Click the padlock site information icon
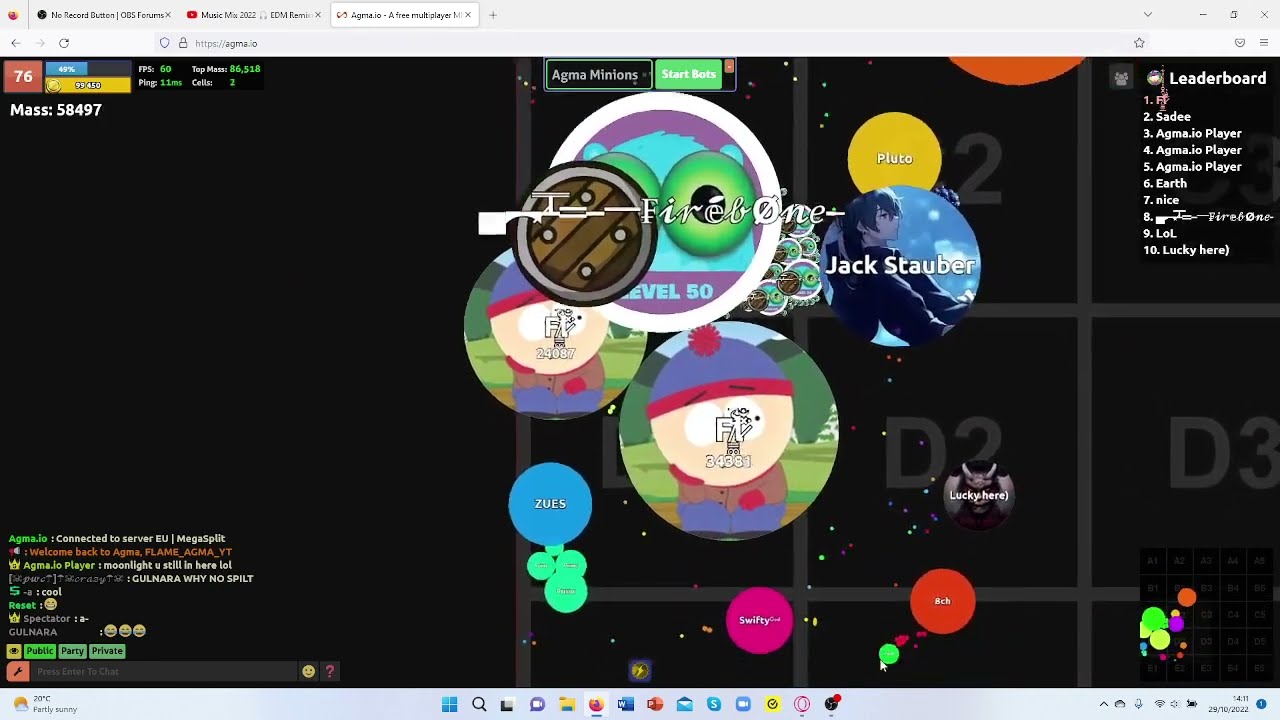The image size is (1280, 720). click(x=183, y=43)
